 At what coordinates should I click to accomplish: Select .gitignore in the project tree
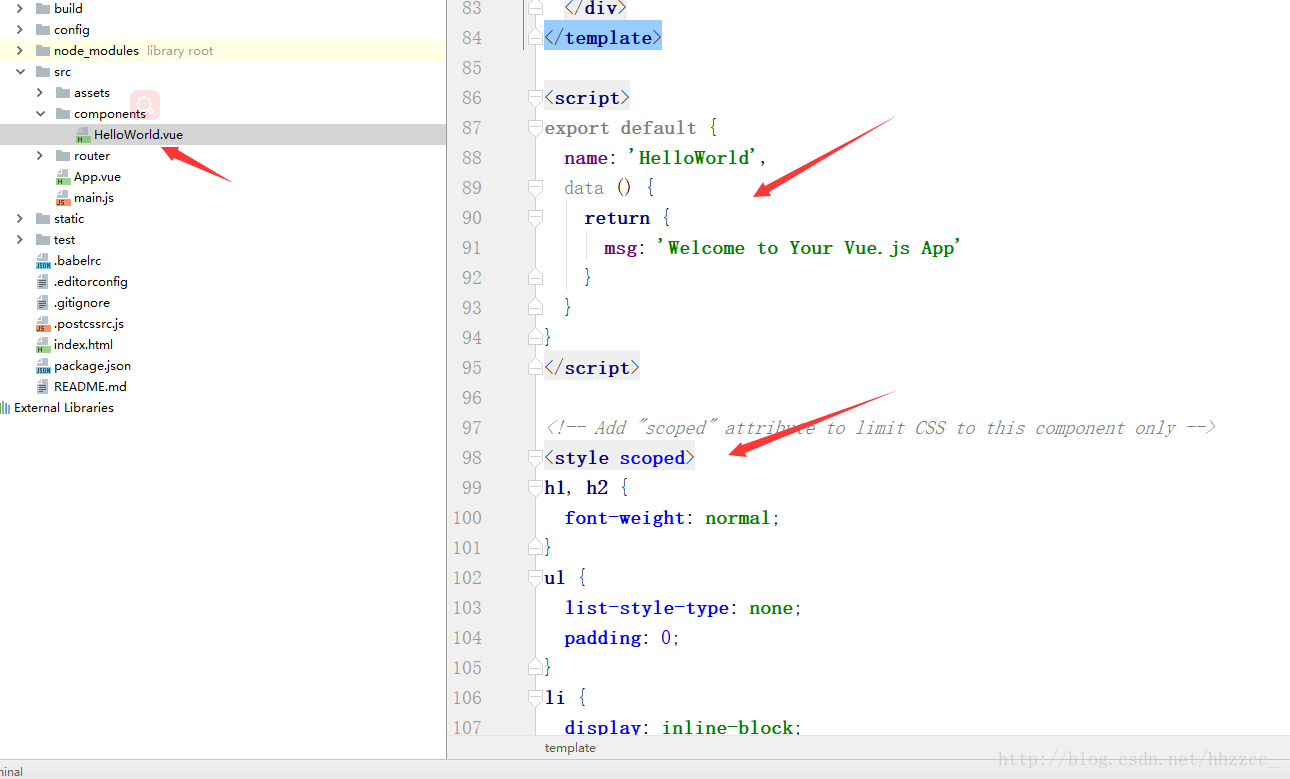[82, 303]
